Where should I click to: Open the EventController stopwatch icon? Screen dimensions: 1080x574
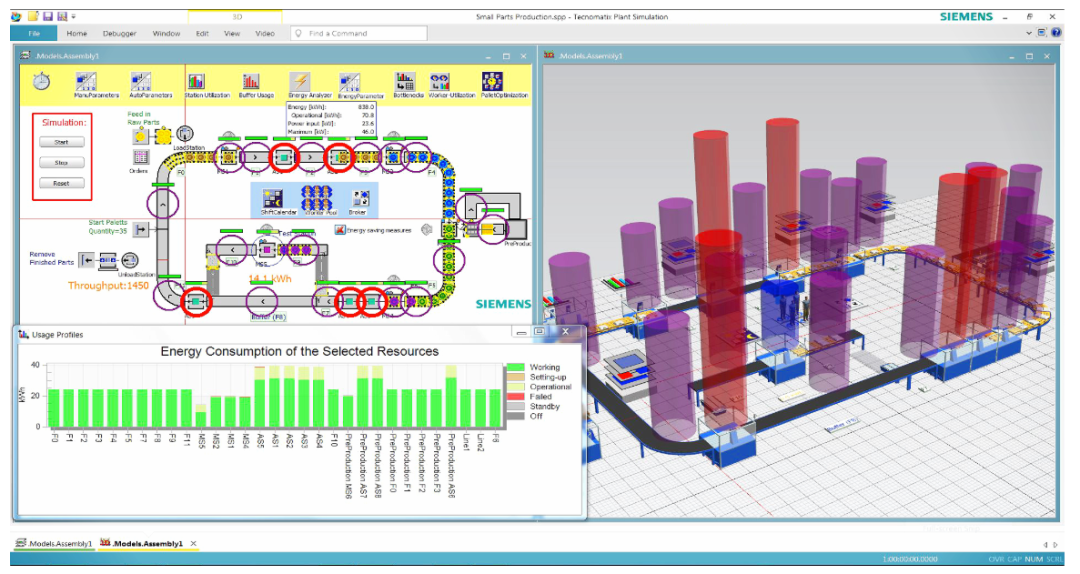coord(41,81)
